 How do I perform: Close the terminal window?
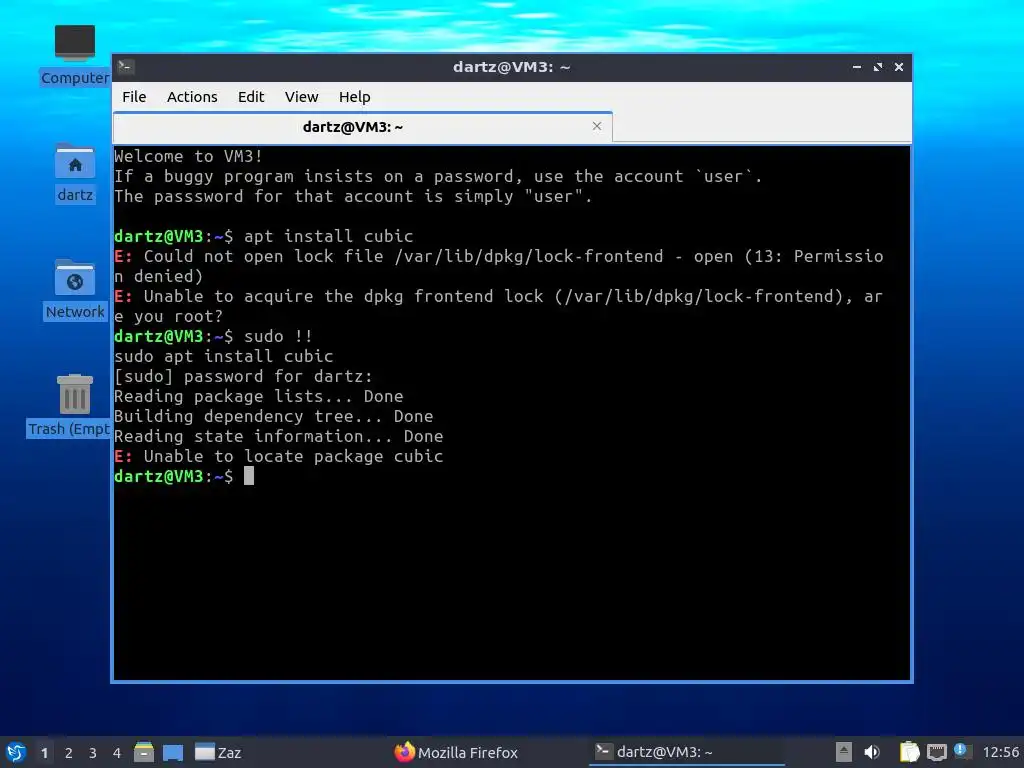[x=899, y=67]
